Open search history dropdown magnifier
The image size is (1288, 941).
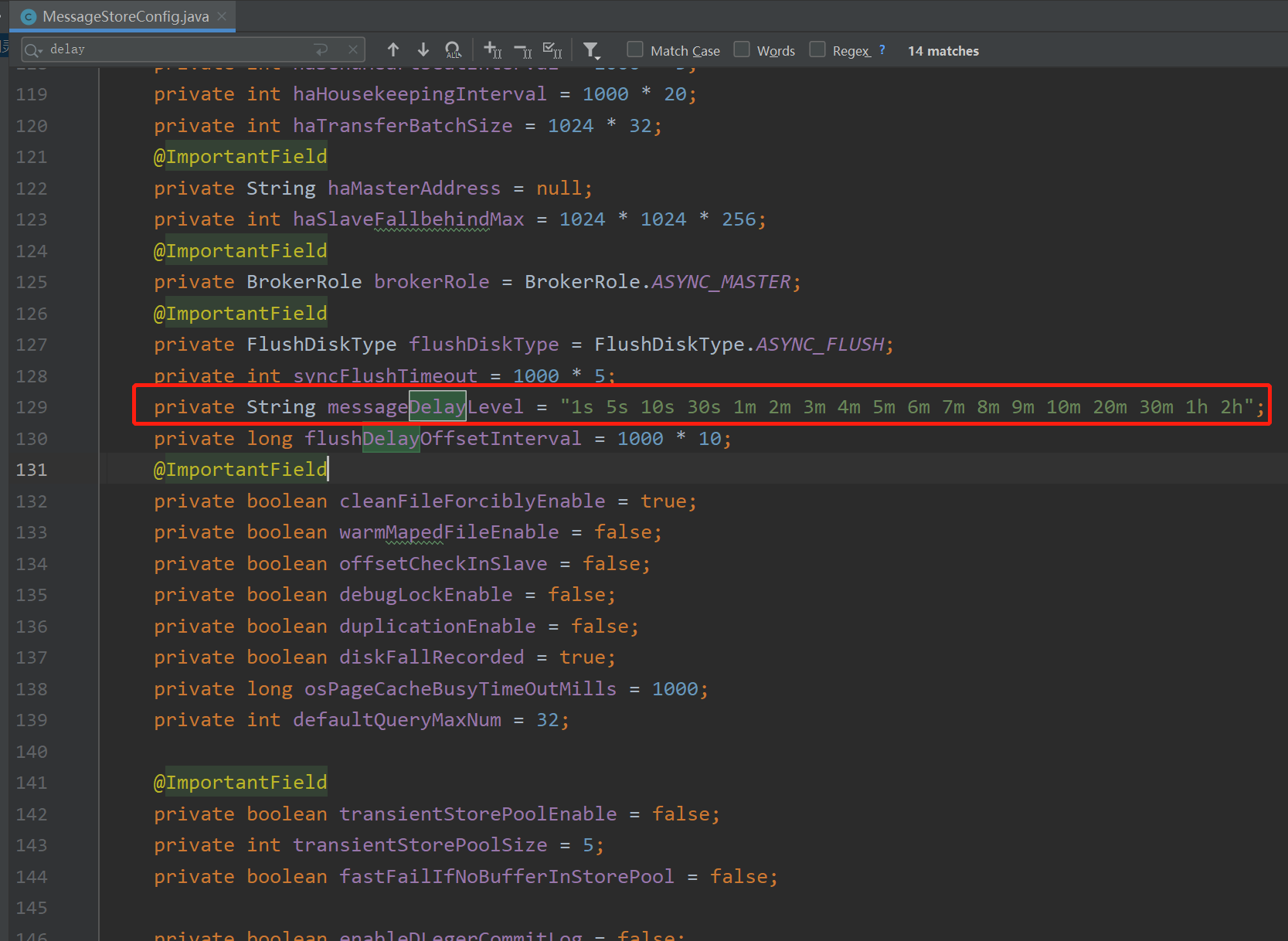coord(33,50)
